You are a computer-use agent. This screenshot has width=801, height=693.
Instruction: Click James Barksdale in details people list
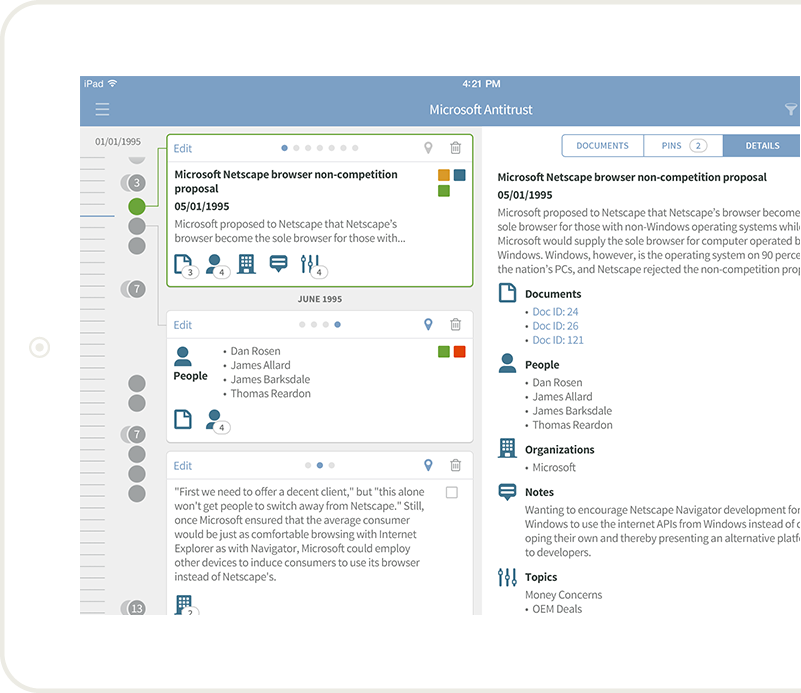(572, 411)
